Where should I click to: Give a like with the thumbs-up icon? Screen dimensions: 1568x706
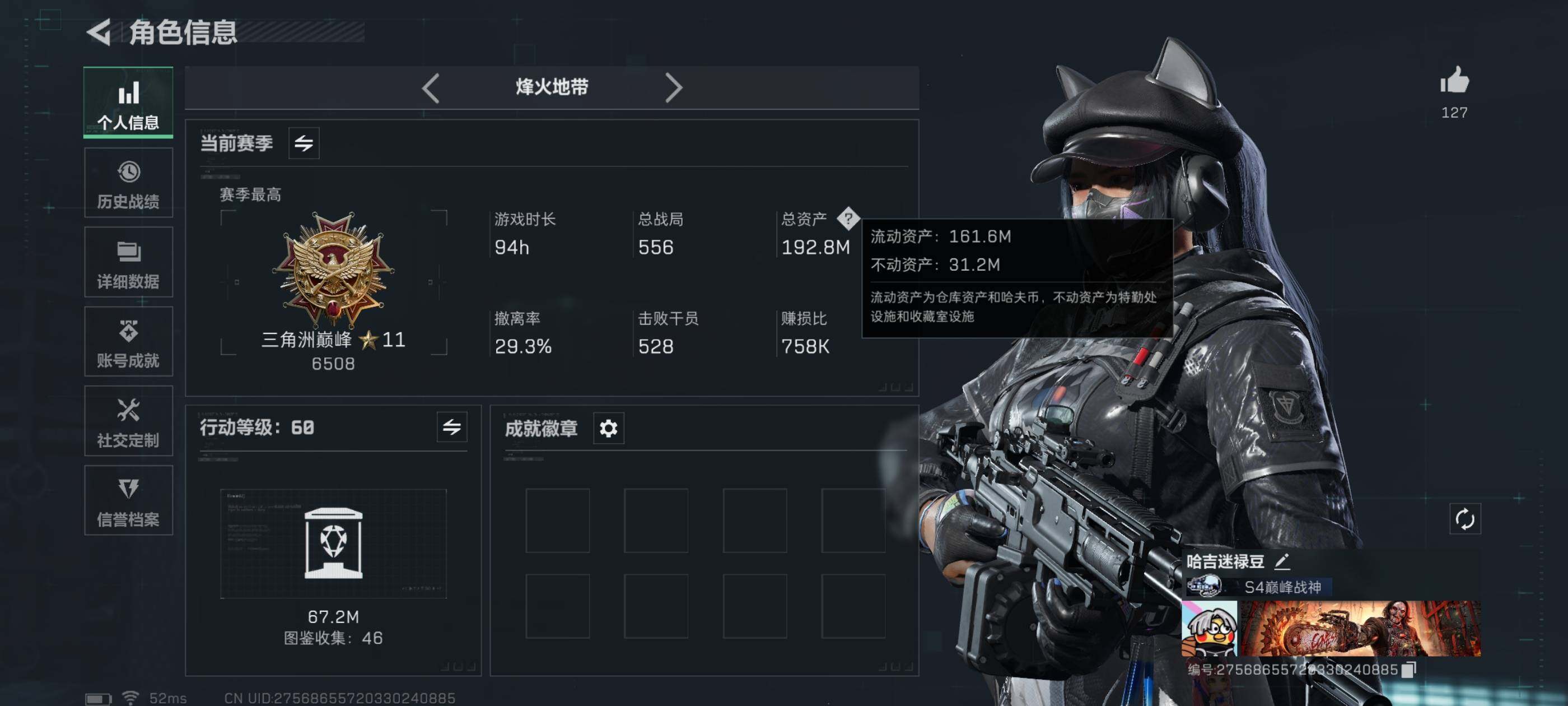pyautogui.click(x=1454, y=80)
